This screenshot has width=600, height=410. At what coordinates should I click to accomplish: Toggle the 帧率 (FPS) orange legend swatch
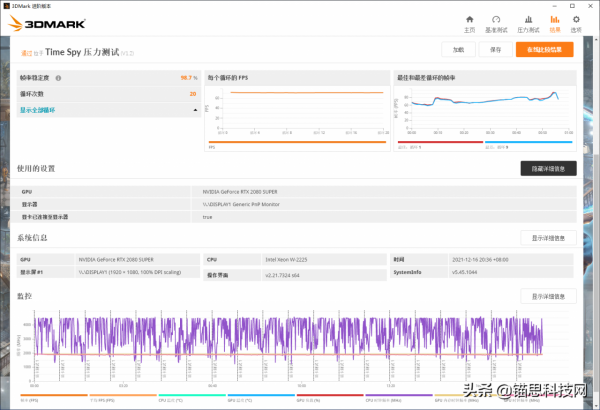[54, 395]
